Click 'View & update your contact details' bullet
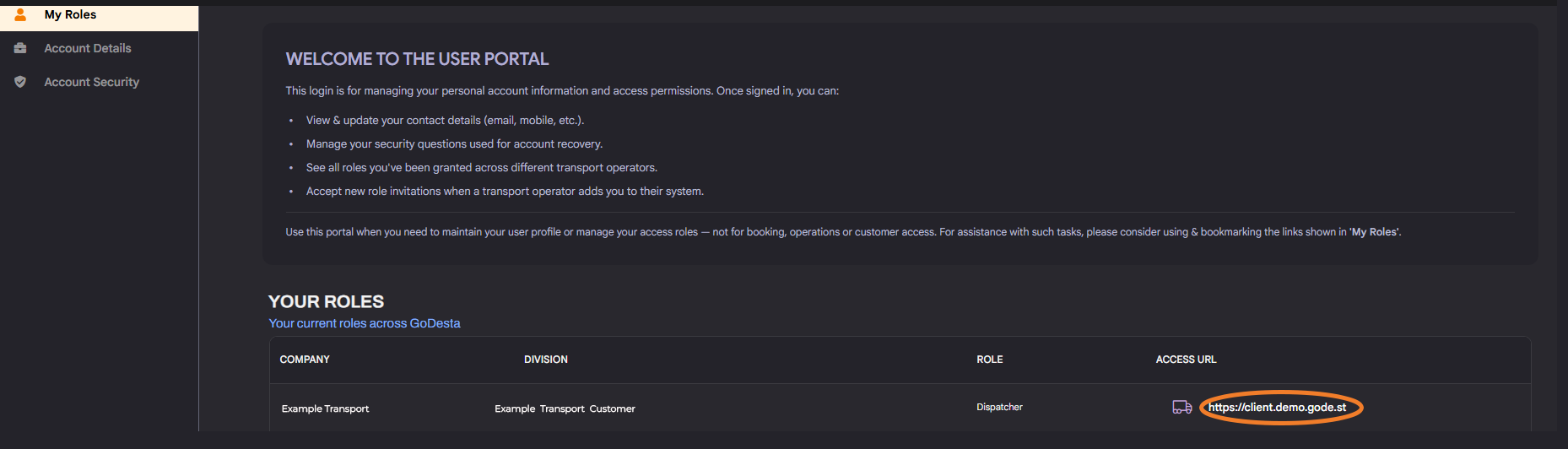 coord(445,121)
